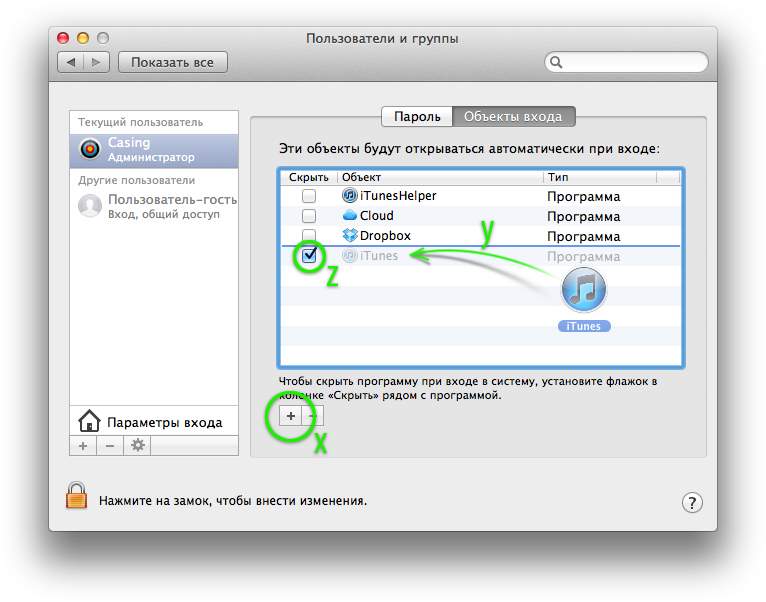This screenshot has width=766, height=602.
Task: Click the guest user silhouette icon
Action: [x=90, y=206]
